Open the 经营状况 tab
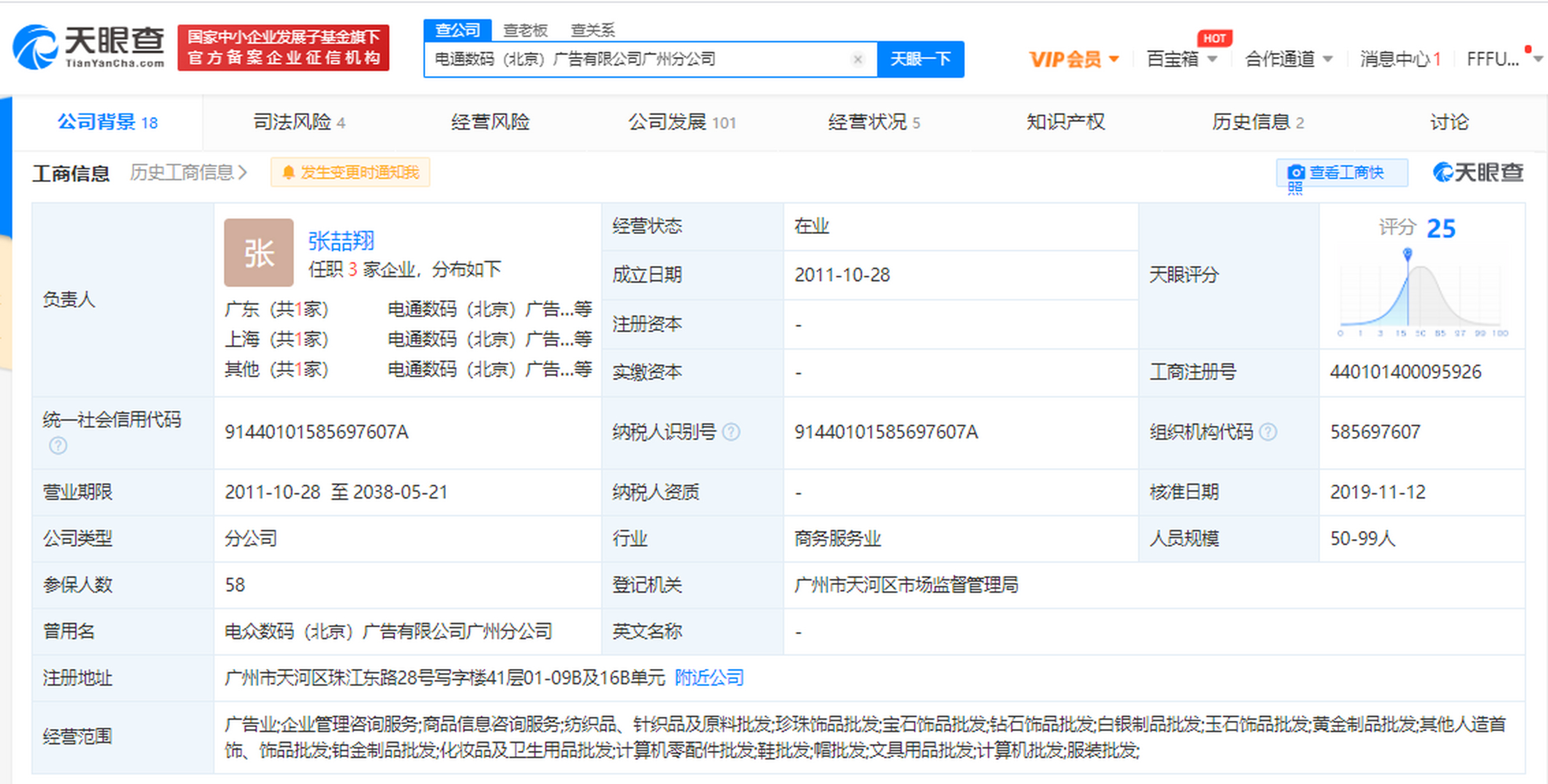The image size is (1548, 784). point(874,122)
